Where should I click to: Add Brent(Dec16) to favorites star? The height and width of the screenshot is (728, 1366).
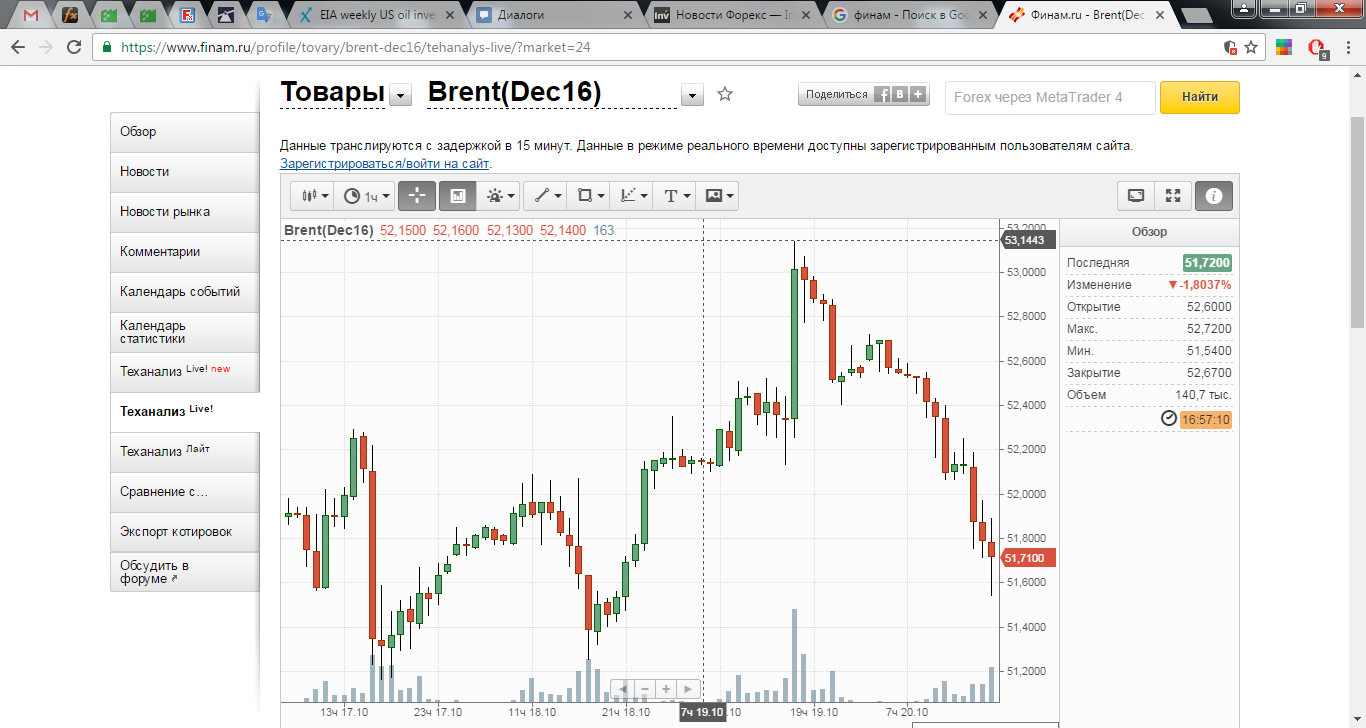[725, 94]
